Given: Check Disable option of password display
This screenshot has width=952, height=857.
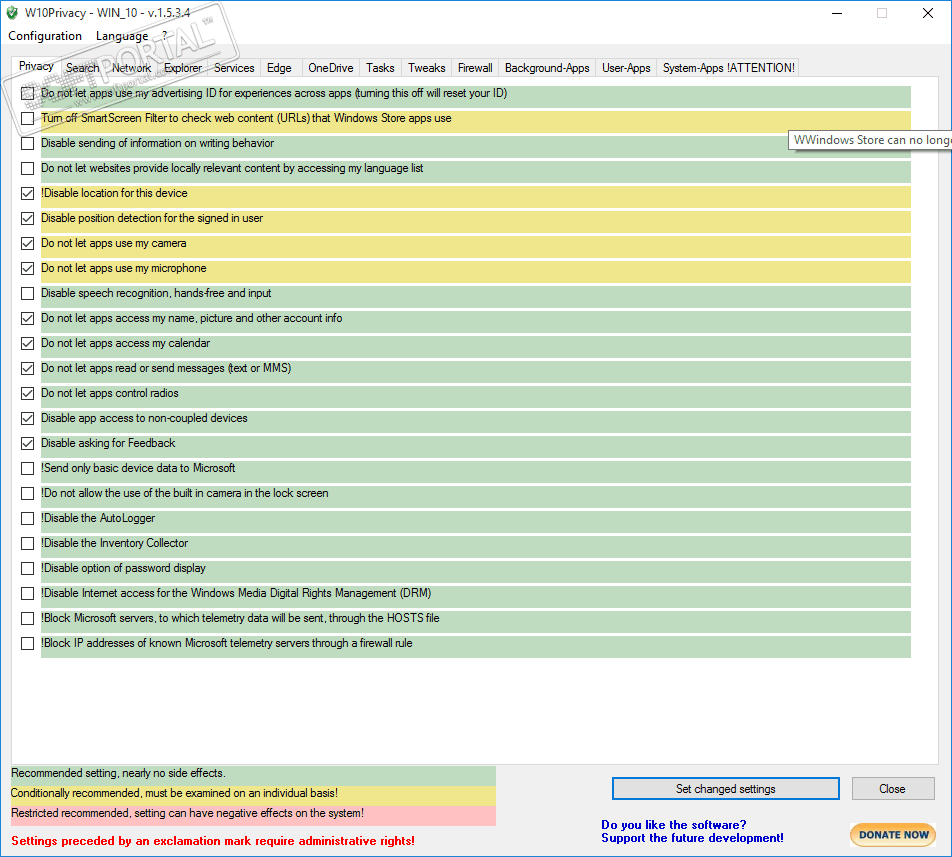Looking at the screenshot, I should pyautogui.click(x=27, y=568).
